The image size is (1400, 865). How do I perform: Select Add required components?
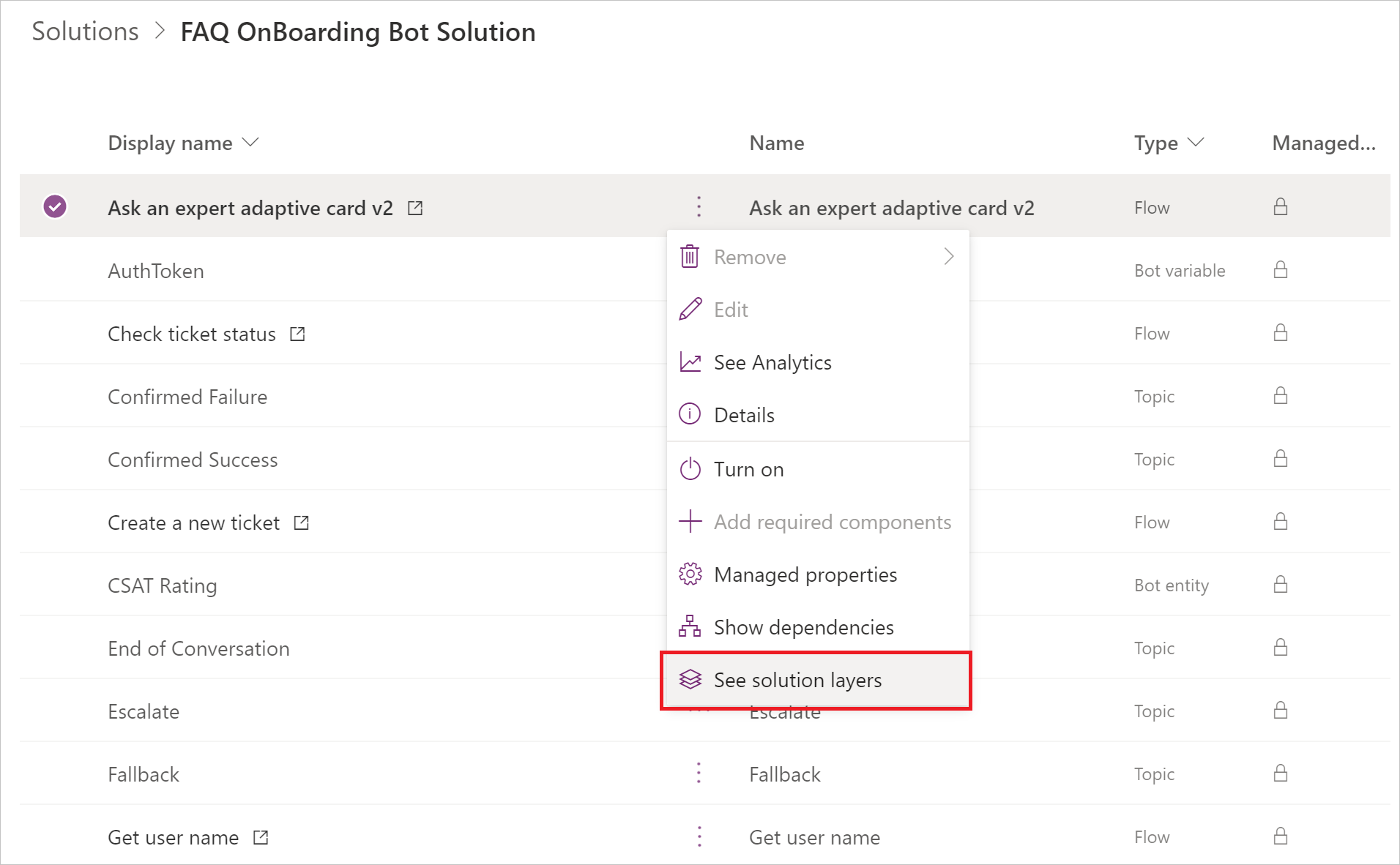[833, 521]
